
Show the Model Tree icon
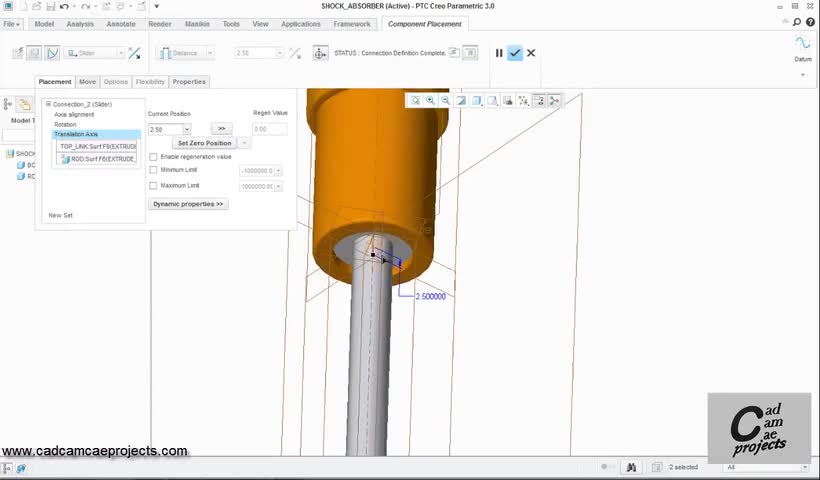(8, 105)
